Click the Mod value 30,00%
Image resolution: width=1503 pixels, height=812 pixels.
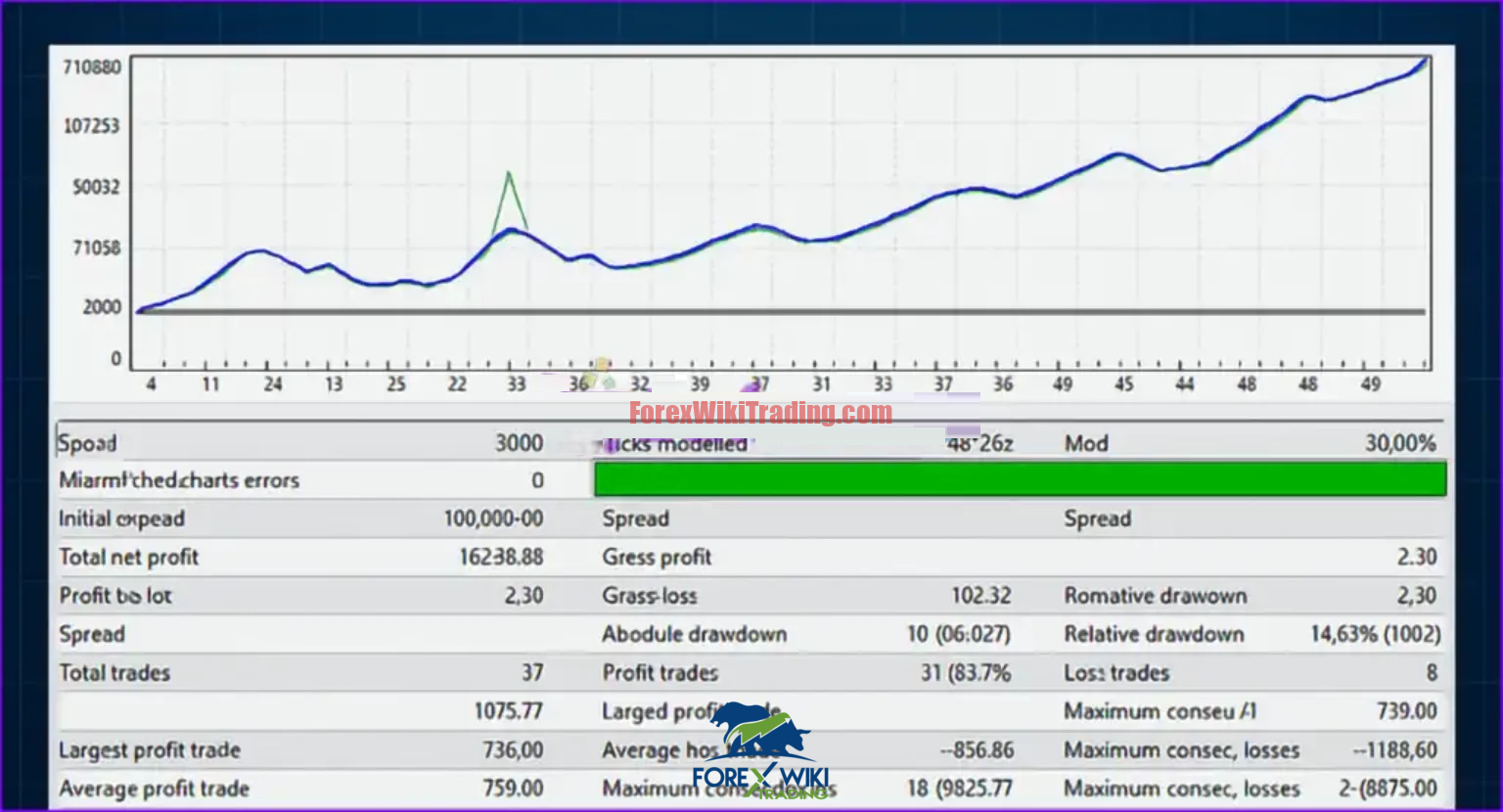(x=1400, y=443)
